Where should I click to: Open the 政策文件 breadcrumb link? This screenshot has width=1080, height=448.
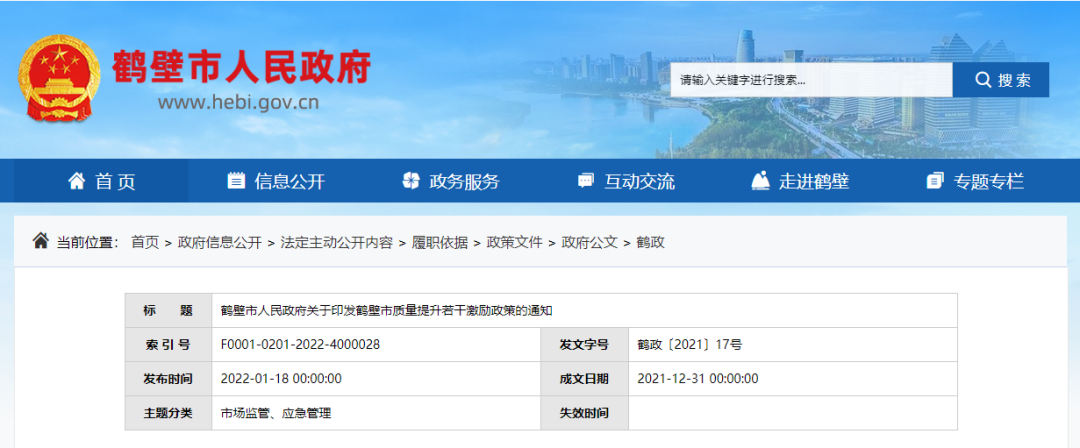click(x=514, y=242)
